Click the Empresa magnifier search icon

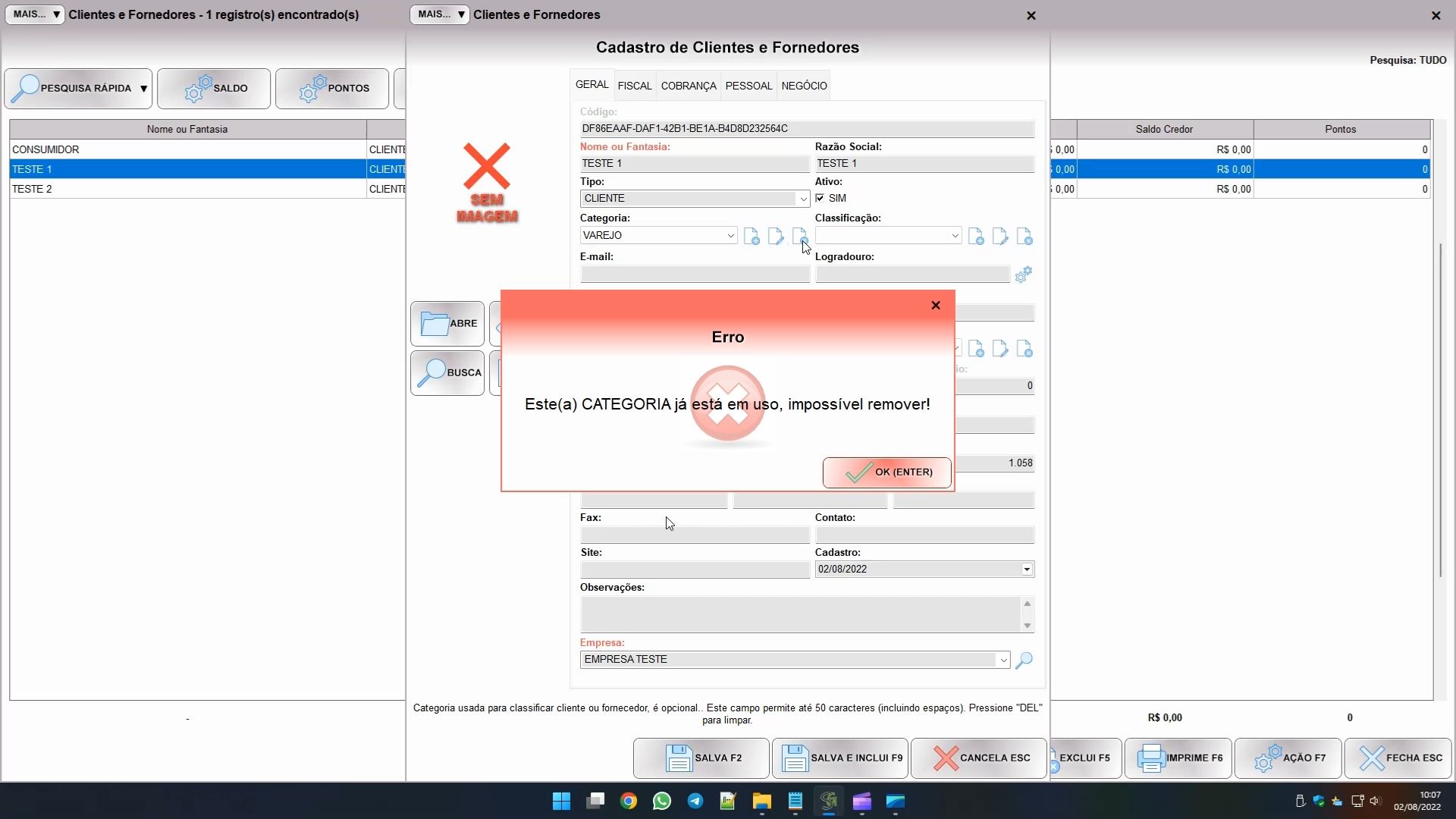[1024, 660]
